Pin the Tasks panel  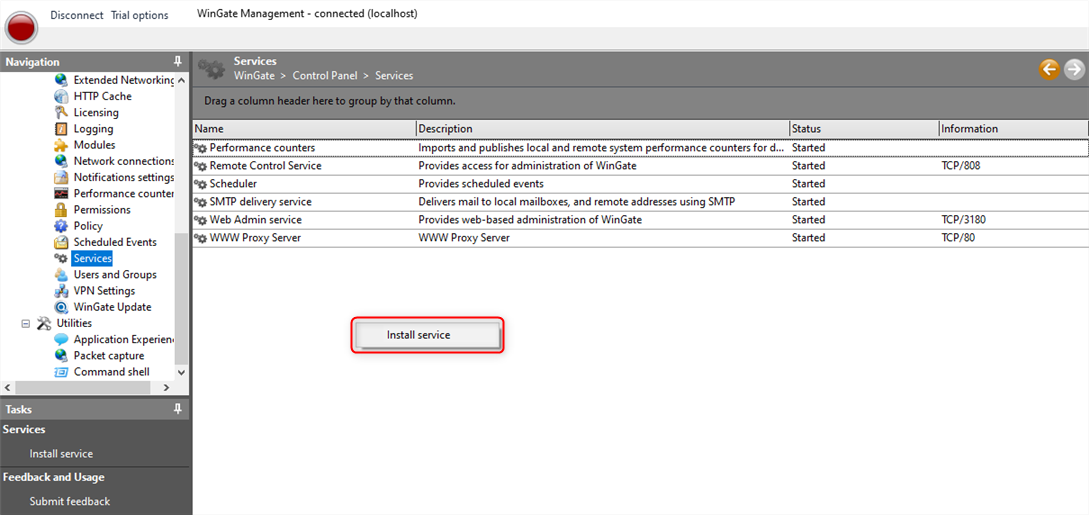[178, 409]
